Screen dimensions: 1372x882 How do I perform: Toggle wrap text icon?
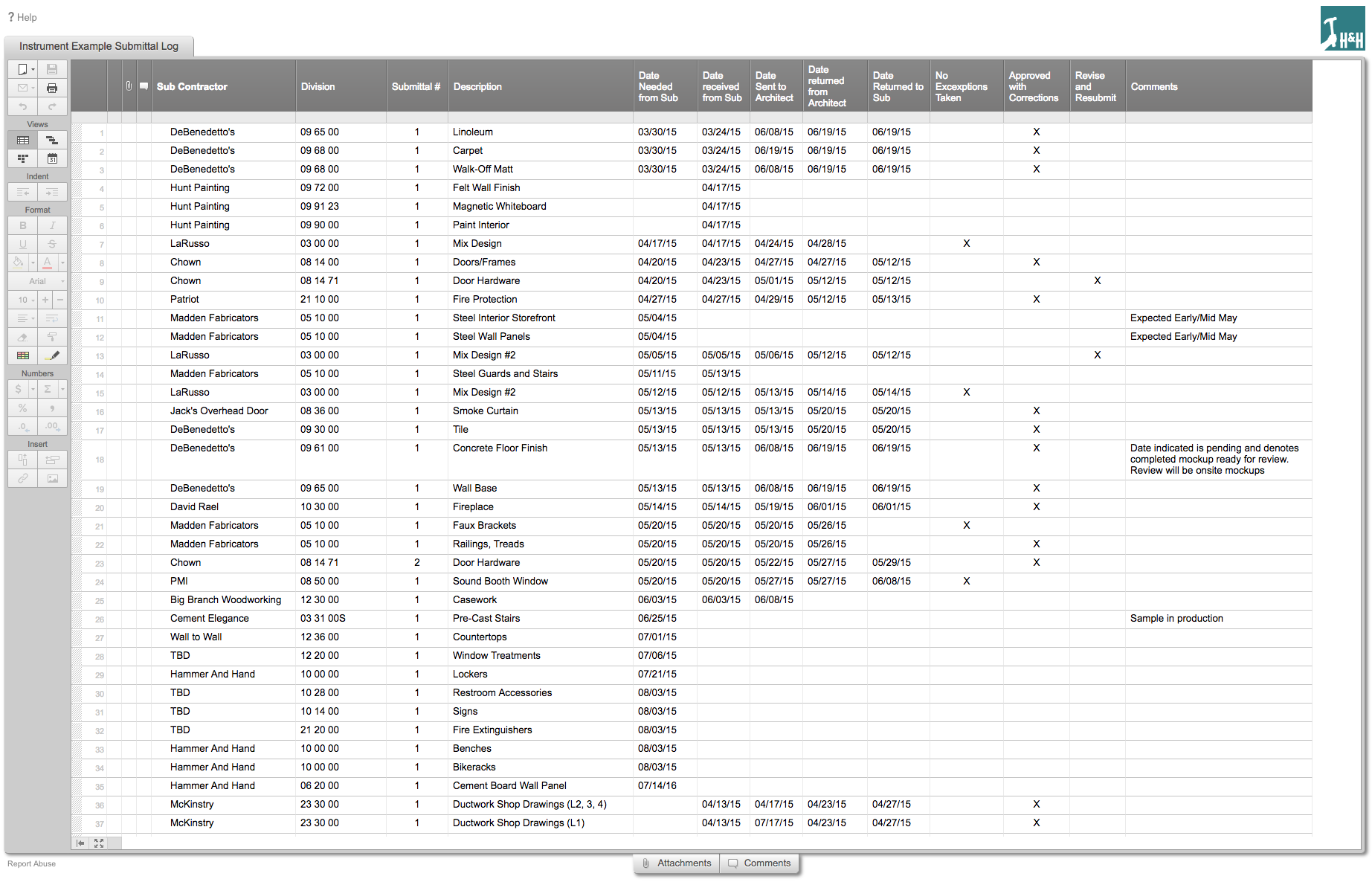pos(52,318)
